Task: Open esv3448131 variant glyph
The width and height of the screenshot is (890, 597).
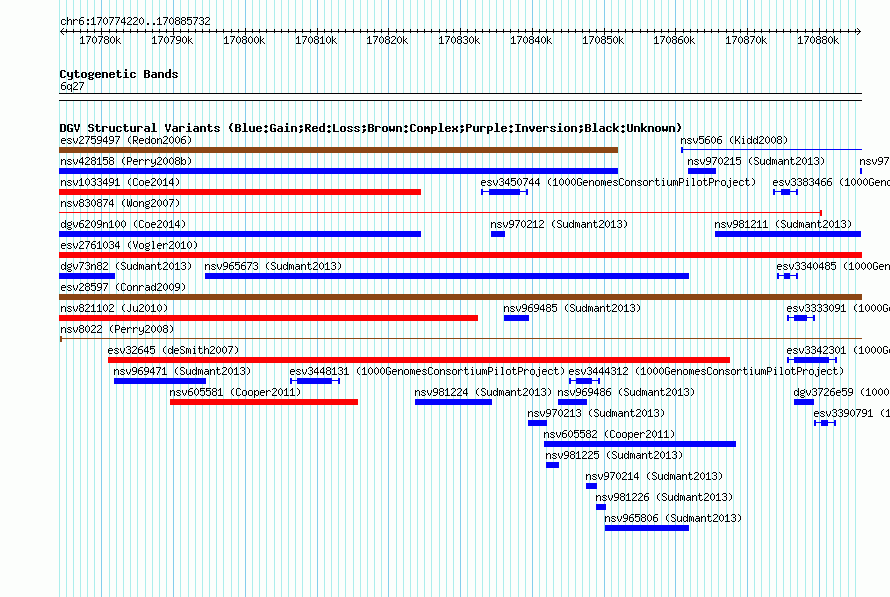Action: (315, 381)
